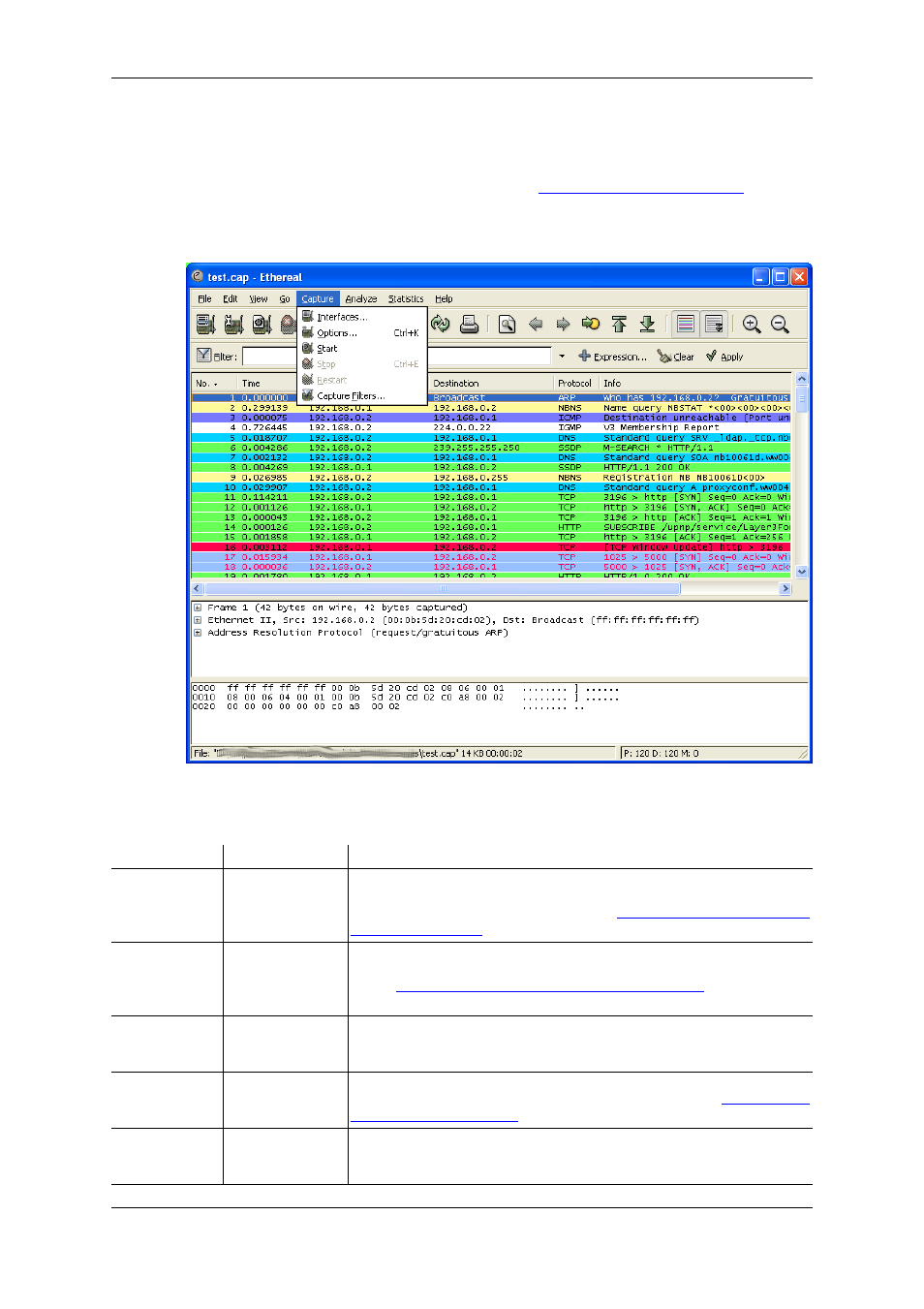Toggle colorize packet list icon
924x1309 pixels.
pos(686,325)
